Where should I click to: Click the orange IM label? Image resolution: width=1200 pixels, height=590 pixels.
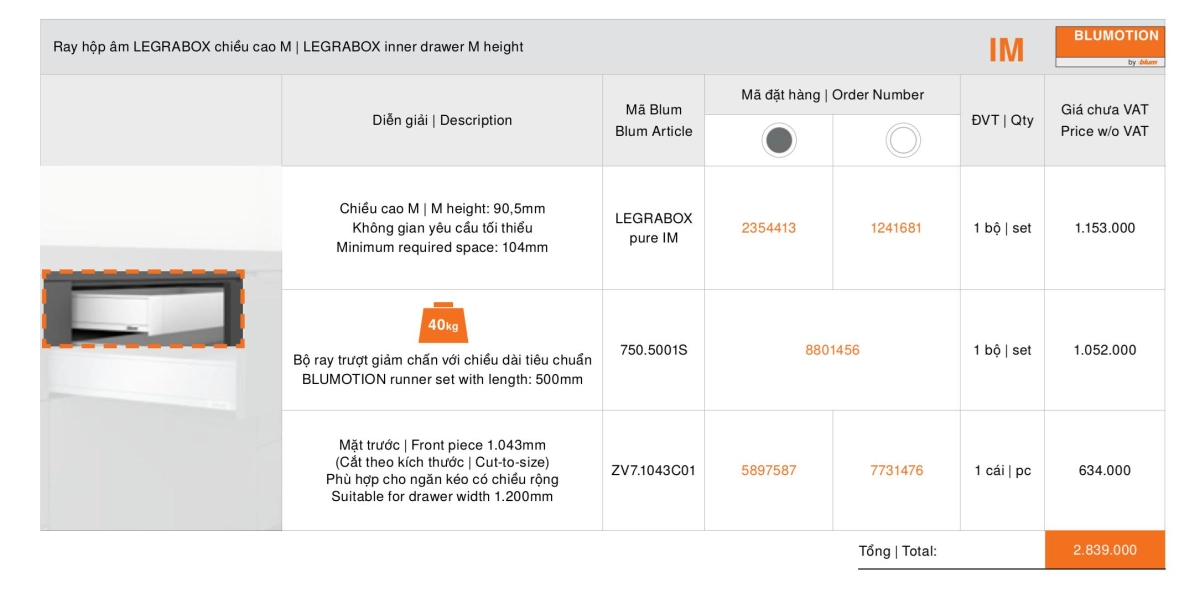(x=1006, y=50)
